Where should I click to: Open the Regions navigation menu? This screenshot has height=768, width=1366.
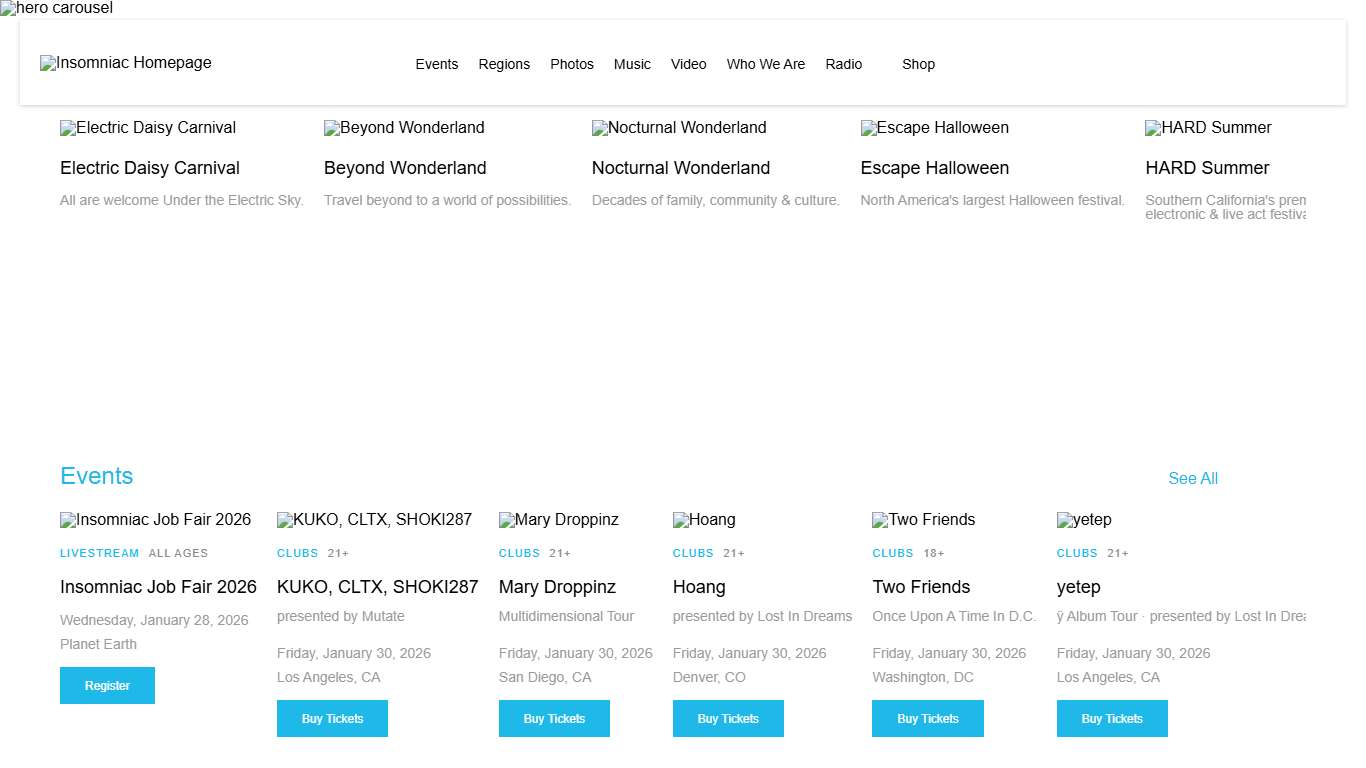pyautogui.click(x=504, y=64)
